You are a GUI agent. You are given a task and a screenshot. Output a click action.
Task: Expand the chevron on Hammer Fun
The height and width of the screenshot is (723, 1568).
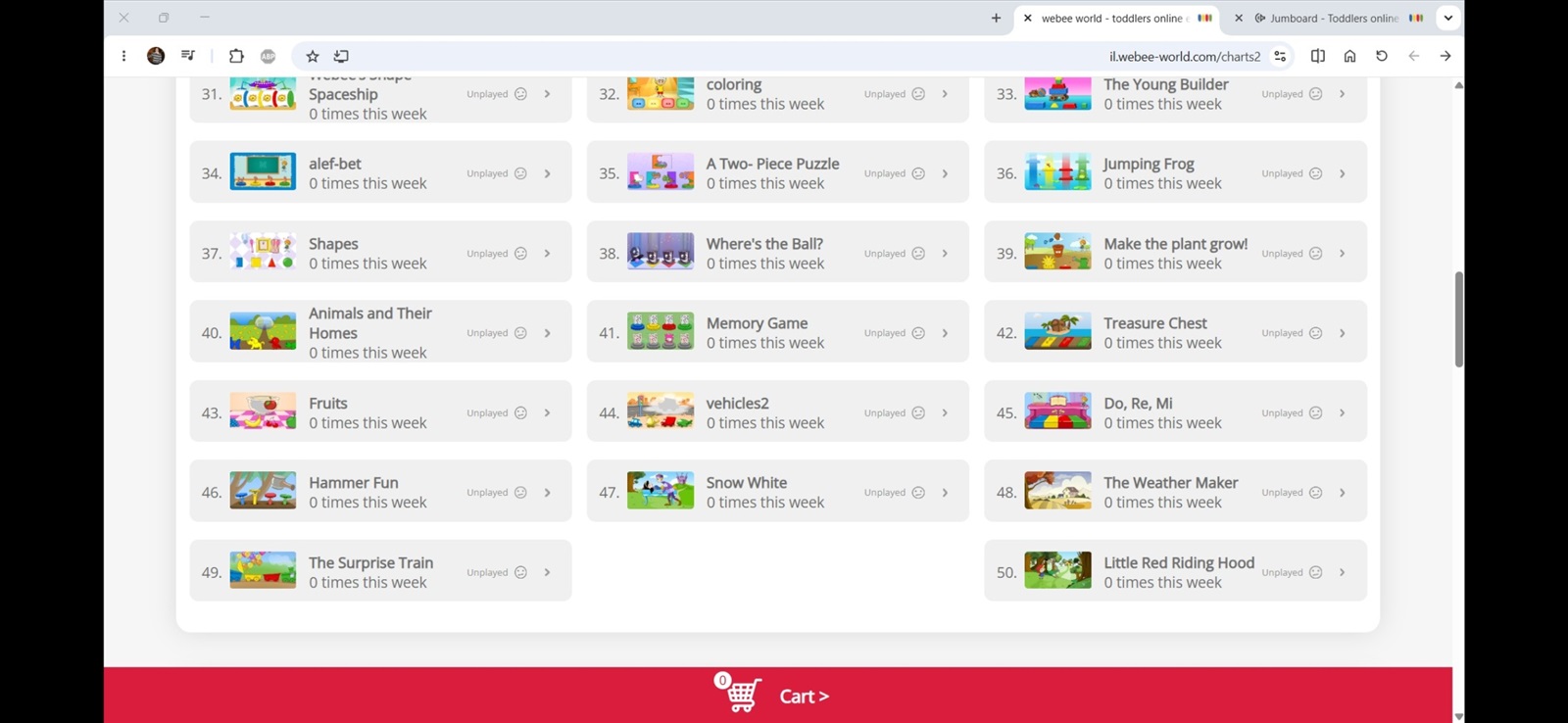[x=547, y=493]
